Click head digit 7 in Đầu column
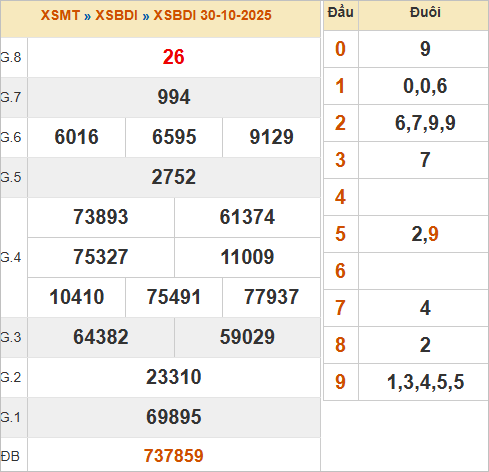 click(340, 308)
